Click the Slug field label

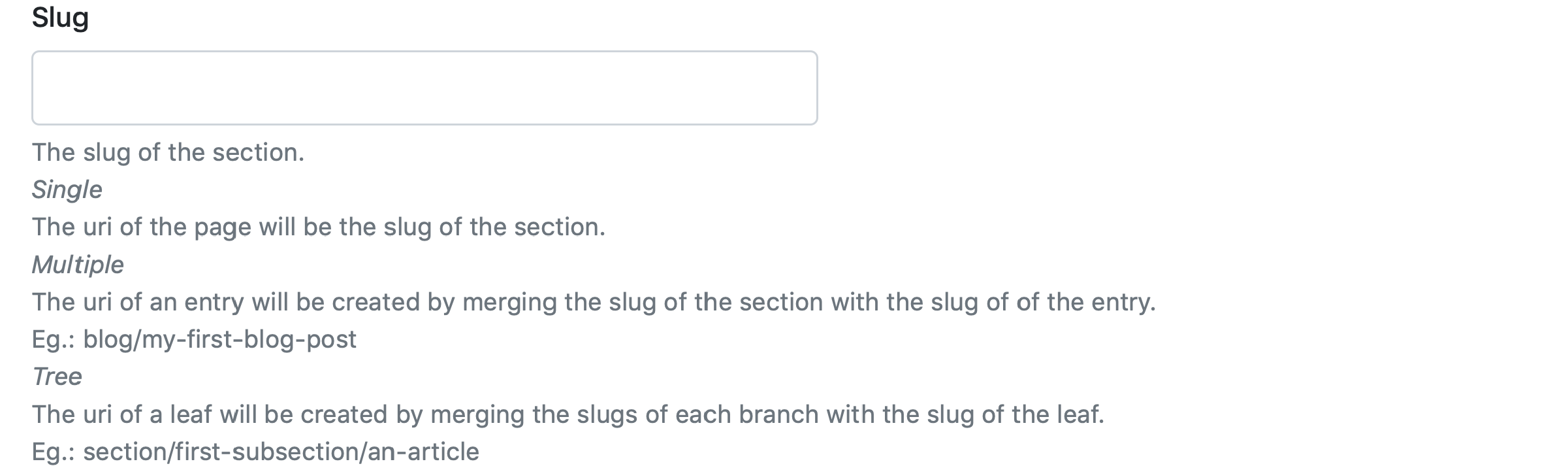click(60, 18)
